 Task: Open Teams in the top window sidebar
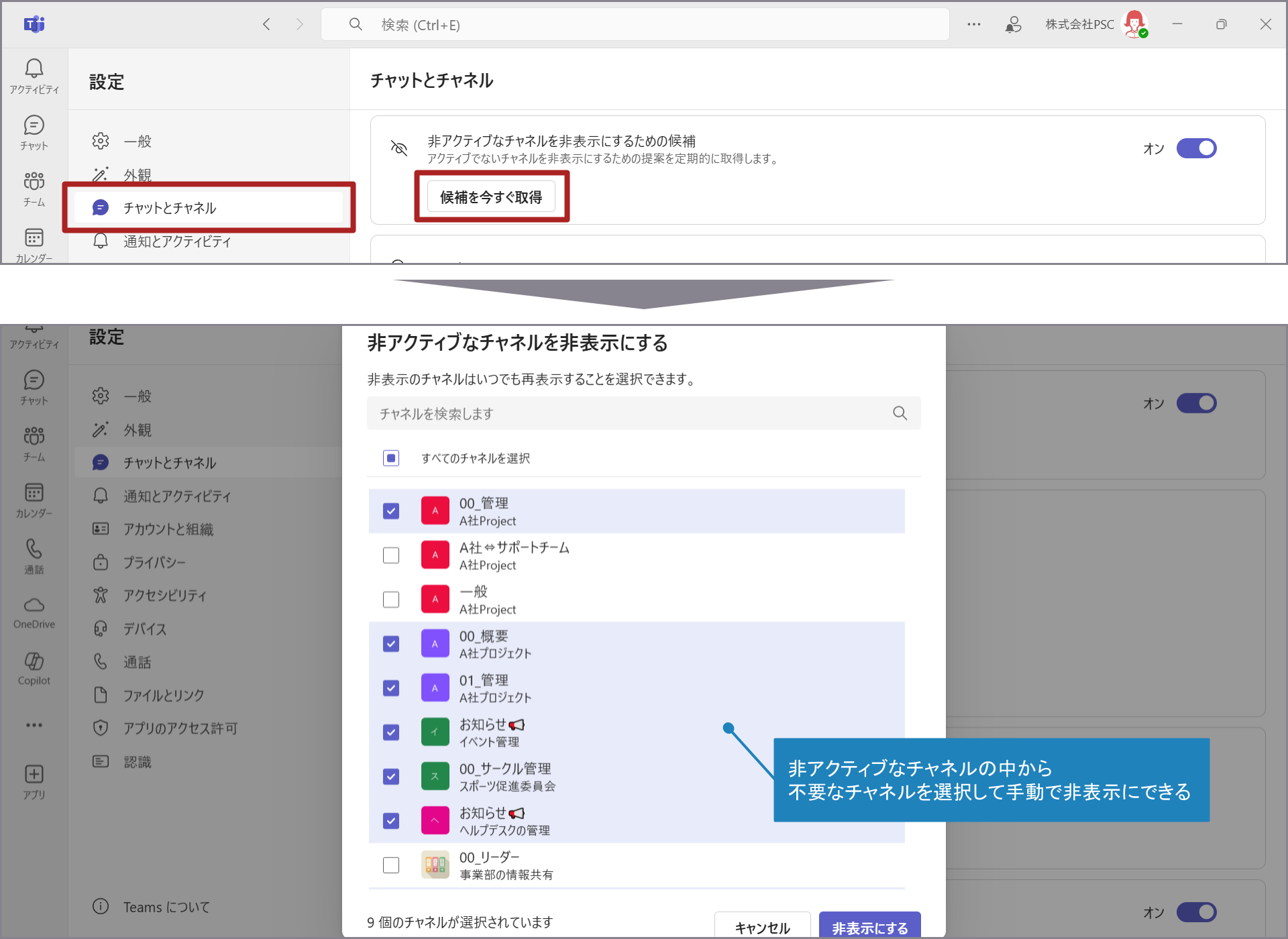coord(34,188)
